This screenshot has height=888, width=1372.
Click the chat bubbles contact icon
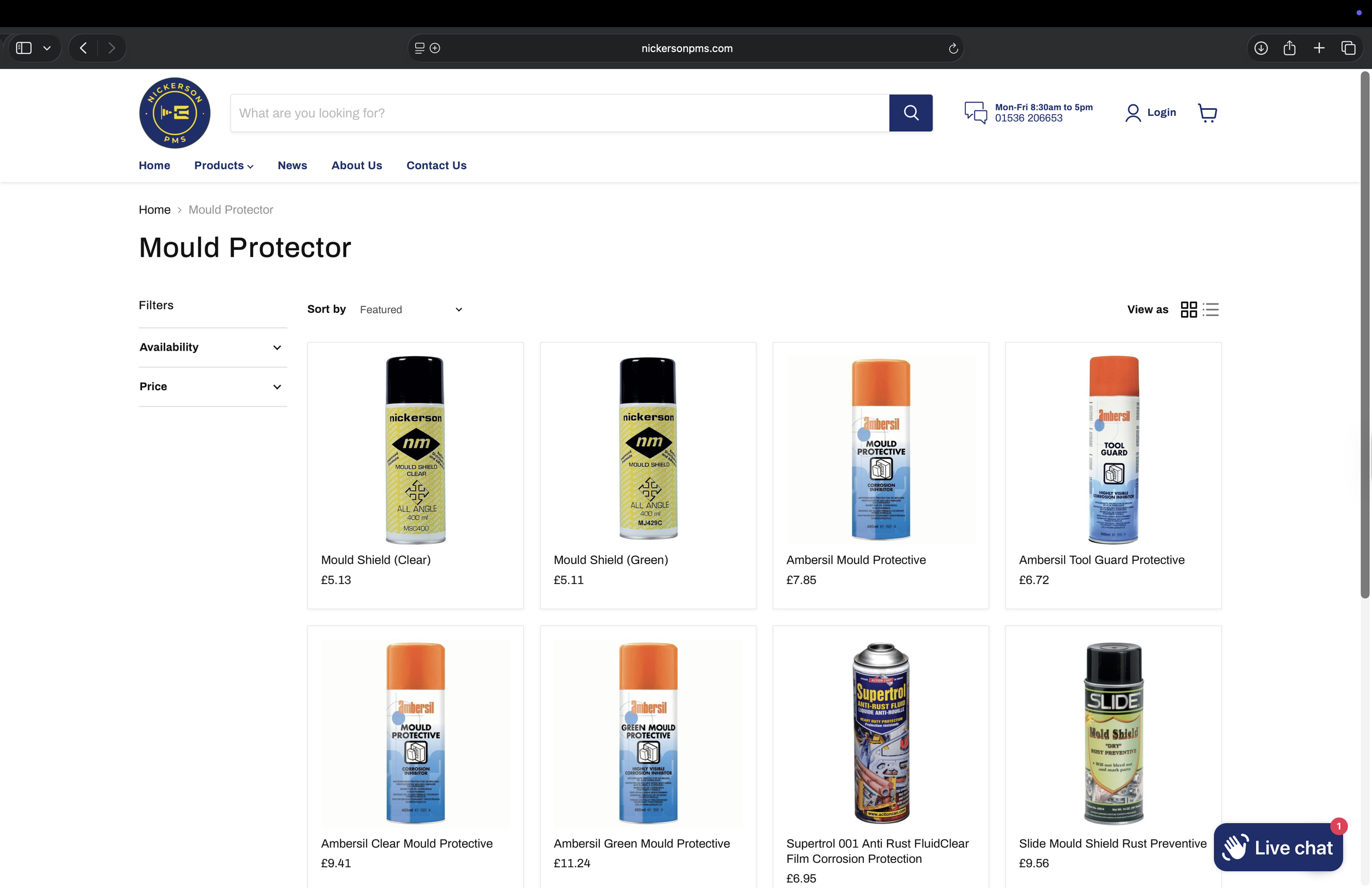[975, 113]
